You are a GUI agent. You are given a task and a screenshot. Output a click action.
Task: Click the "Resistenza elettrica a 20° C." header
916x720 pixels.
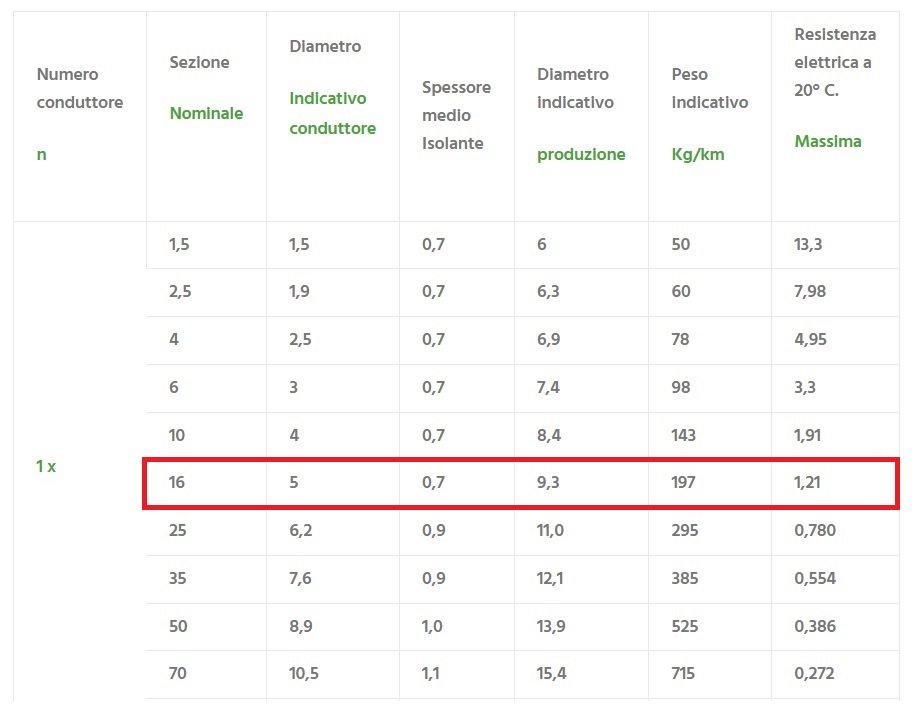[834, 62]
